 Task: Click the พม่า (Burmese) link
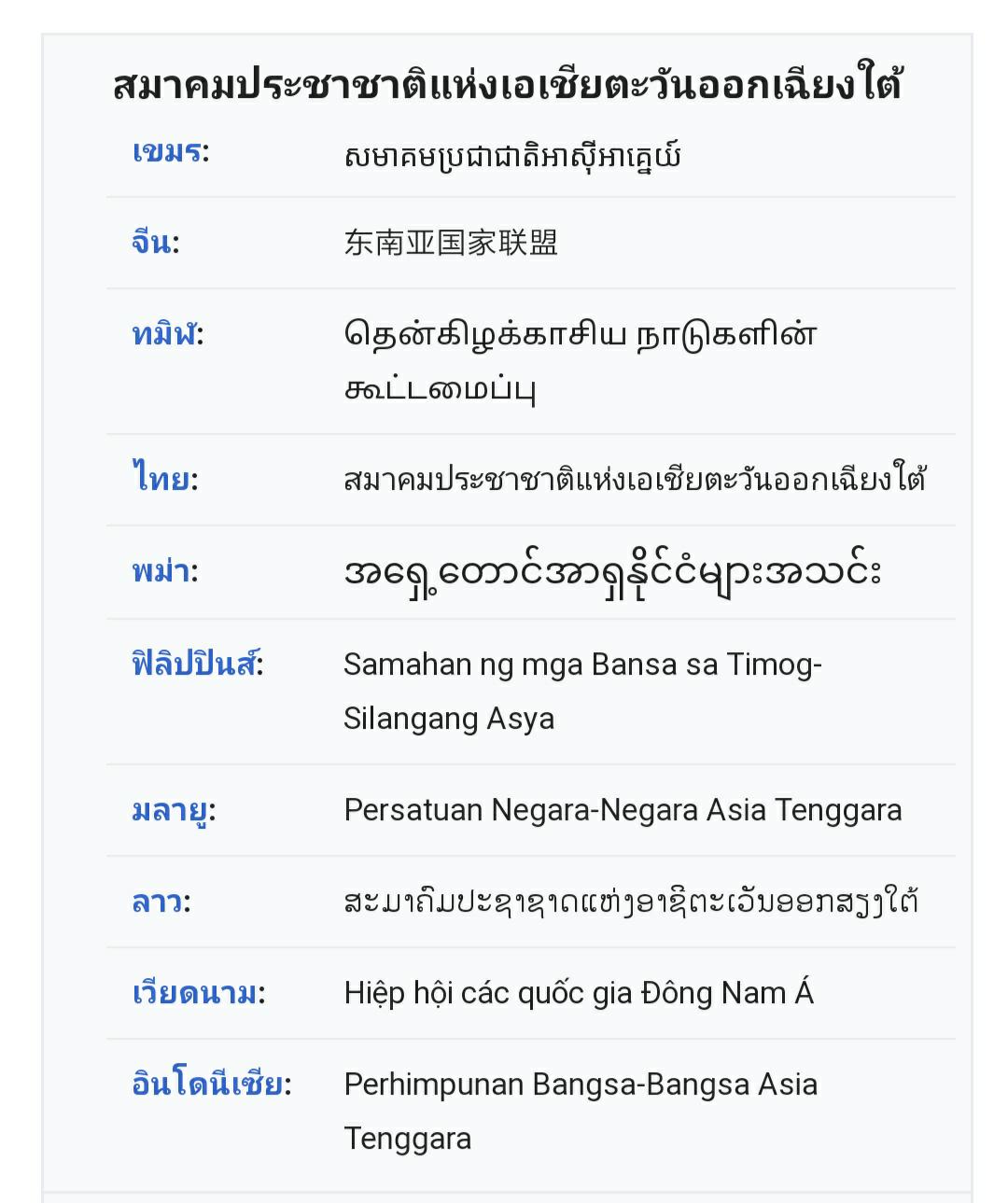pos(161,571)
